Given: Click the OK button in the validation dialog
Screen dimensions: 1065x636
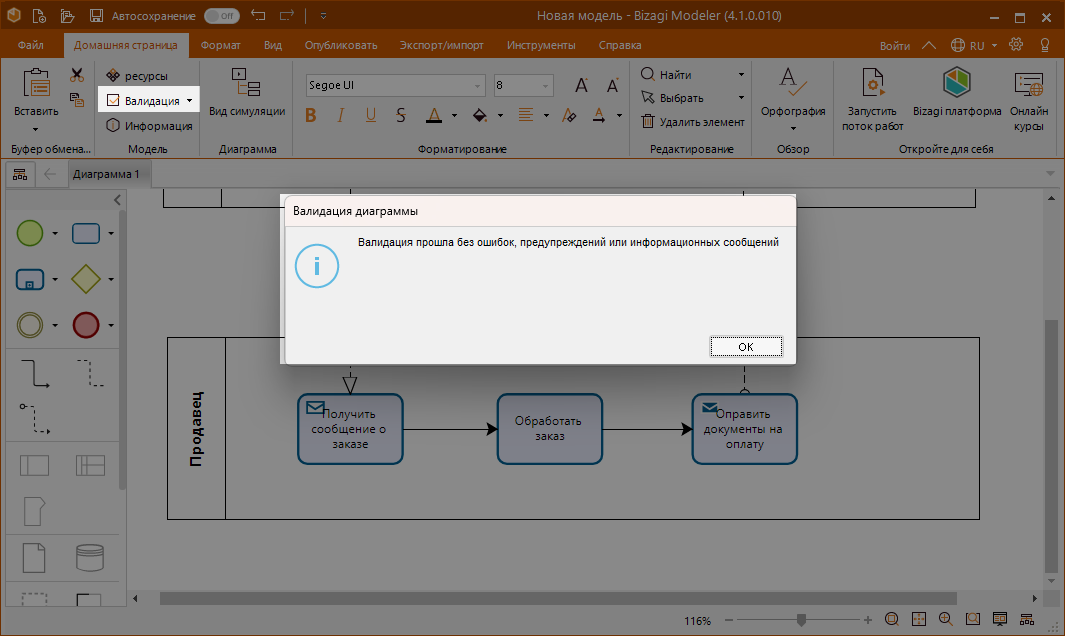Looking at the screenshot, I should pos(745,346).
